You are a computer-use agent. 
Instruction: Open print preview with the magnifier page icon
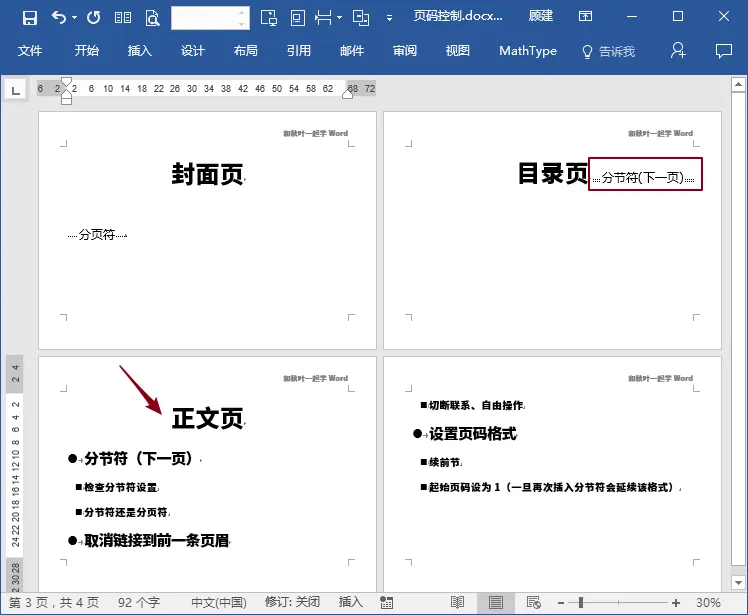click(152, 18)
